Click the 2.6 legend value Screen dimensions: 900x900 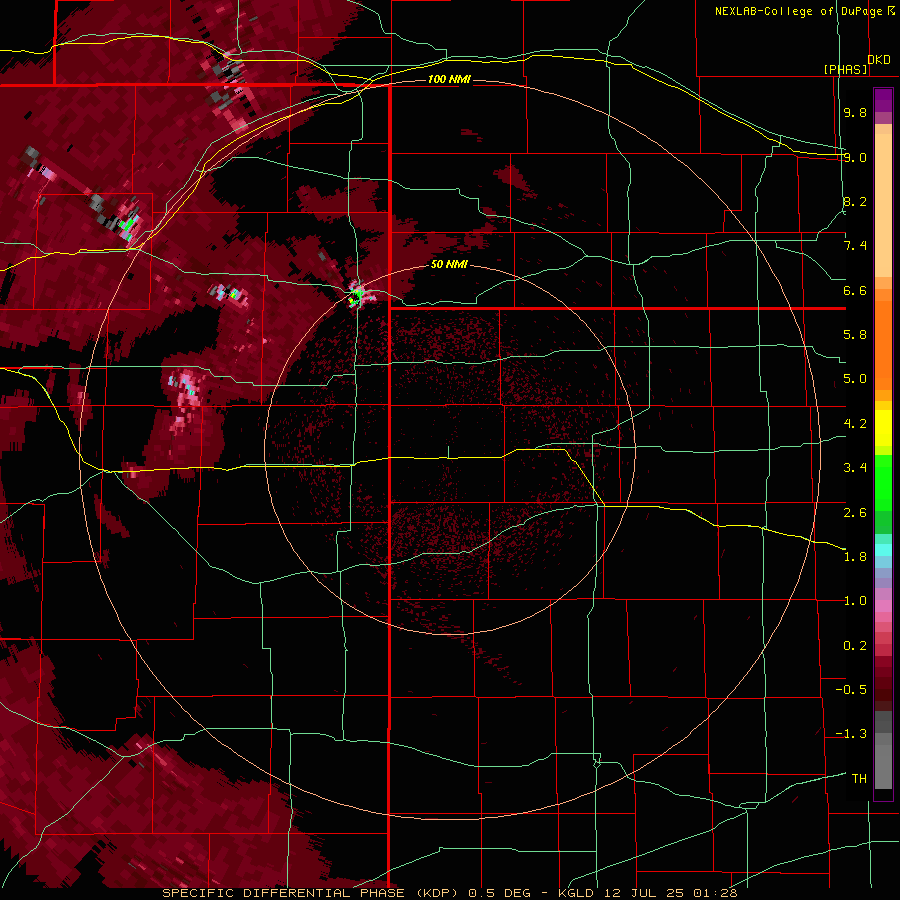click(855, 513)
